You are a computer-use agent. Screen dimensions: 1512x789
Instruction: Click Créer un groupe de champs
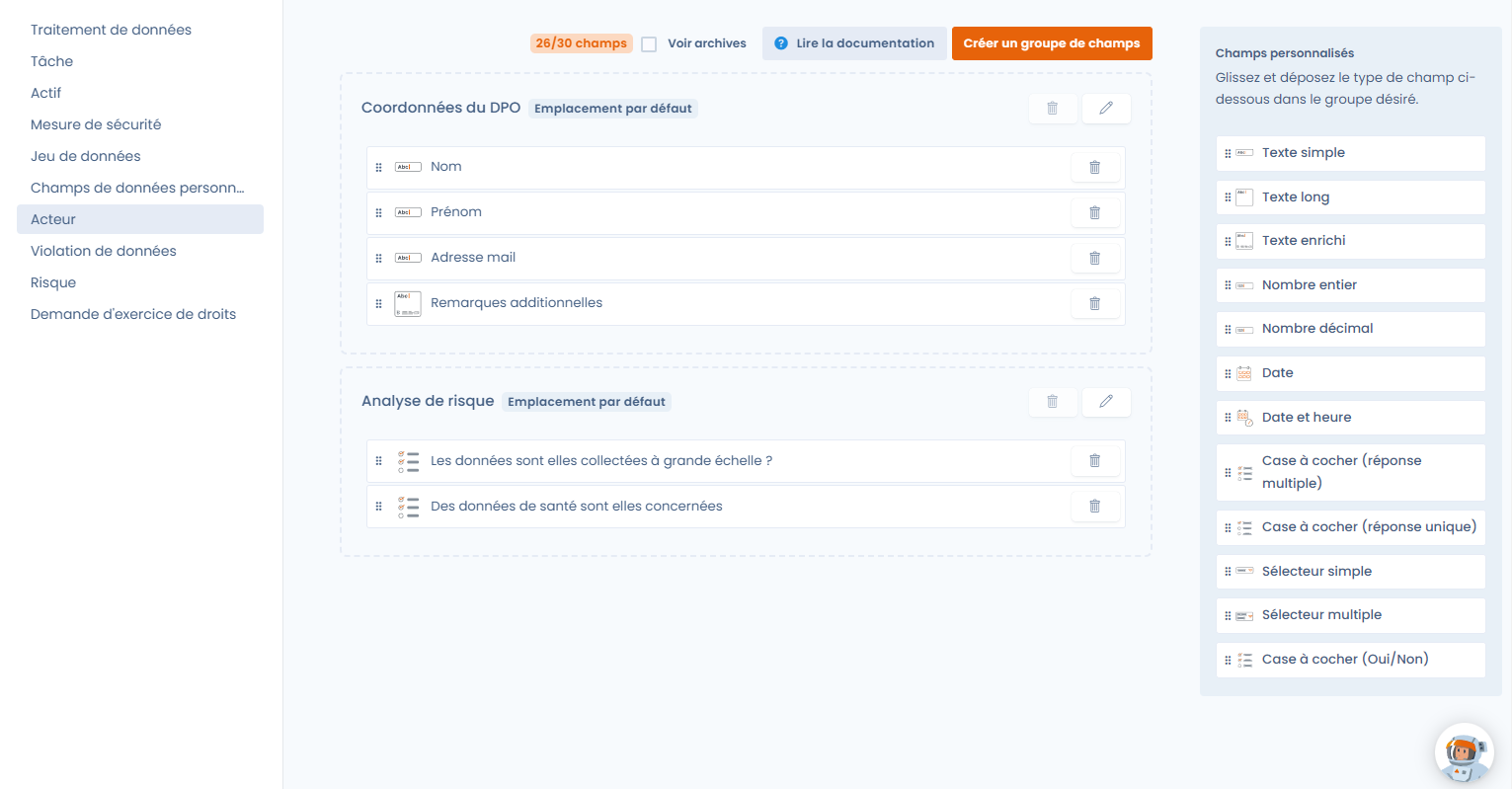[1052, 43]
